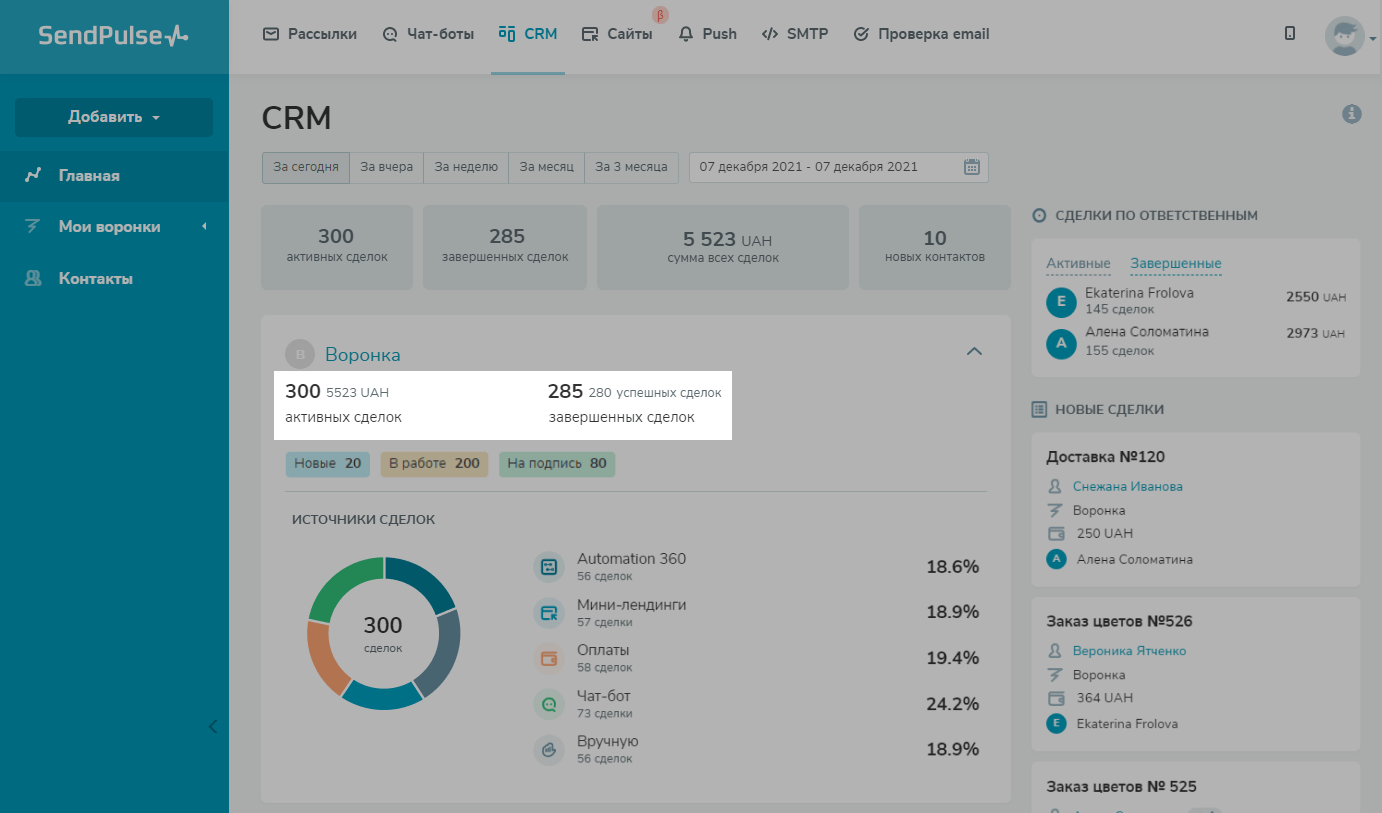Screen dimensions: 1382x813
Task: Click the Мини-лендинги source icon
Action: pyautogui.click(x=549, y=613)
